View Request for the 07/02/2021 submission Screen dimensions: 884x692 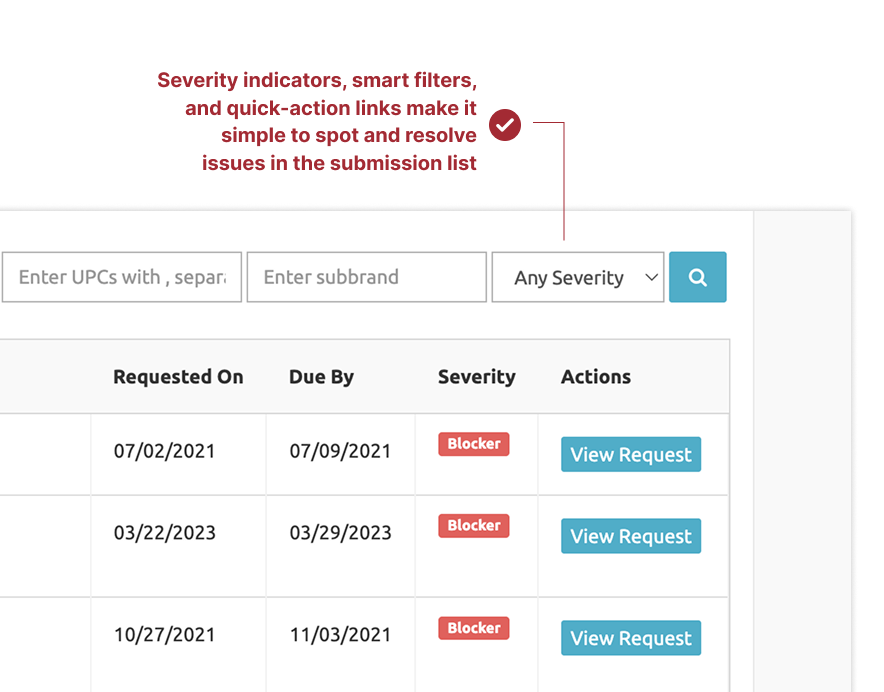(630, 454)
